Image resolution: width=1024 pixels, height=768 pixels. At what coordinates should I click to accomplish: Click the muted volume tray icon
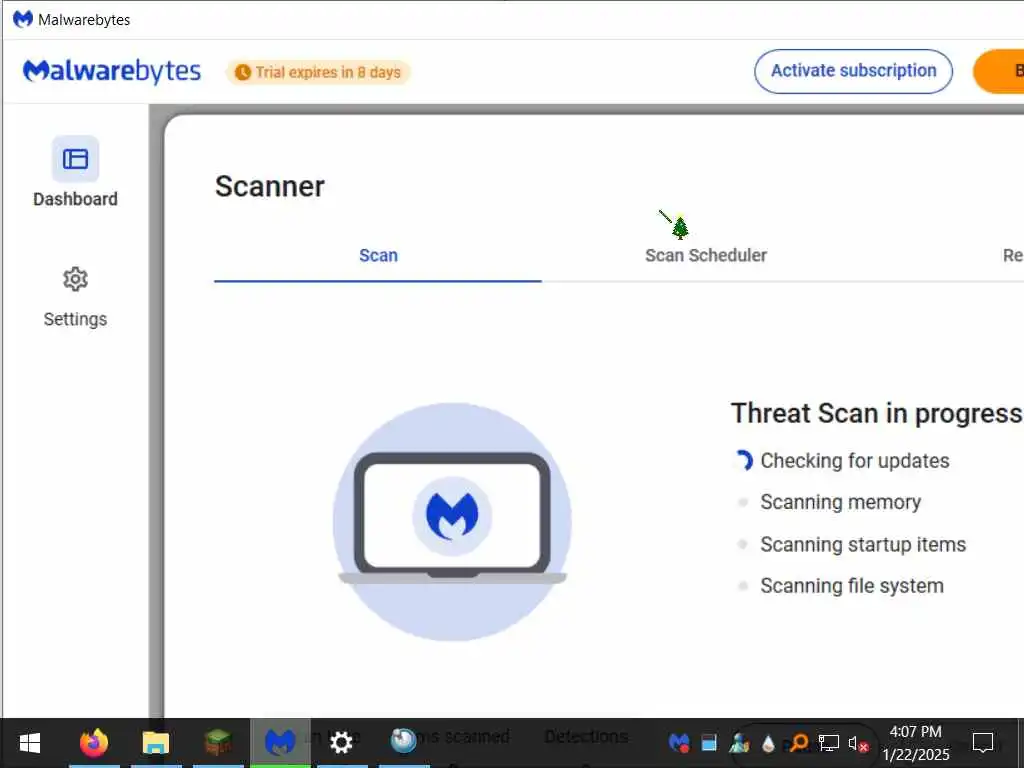coord(858,743)
